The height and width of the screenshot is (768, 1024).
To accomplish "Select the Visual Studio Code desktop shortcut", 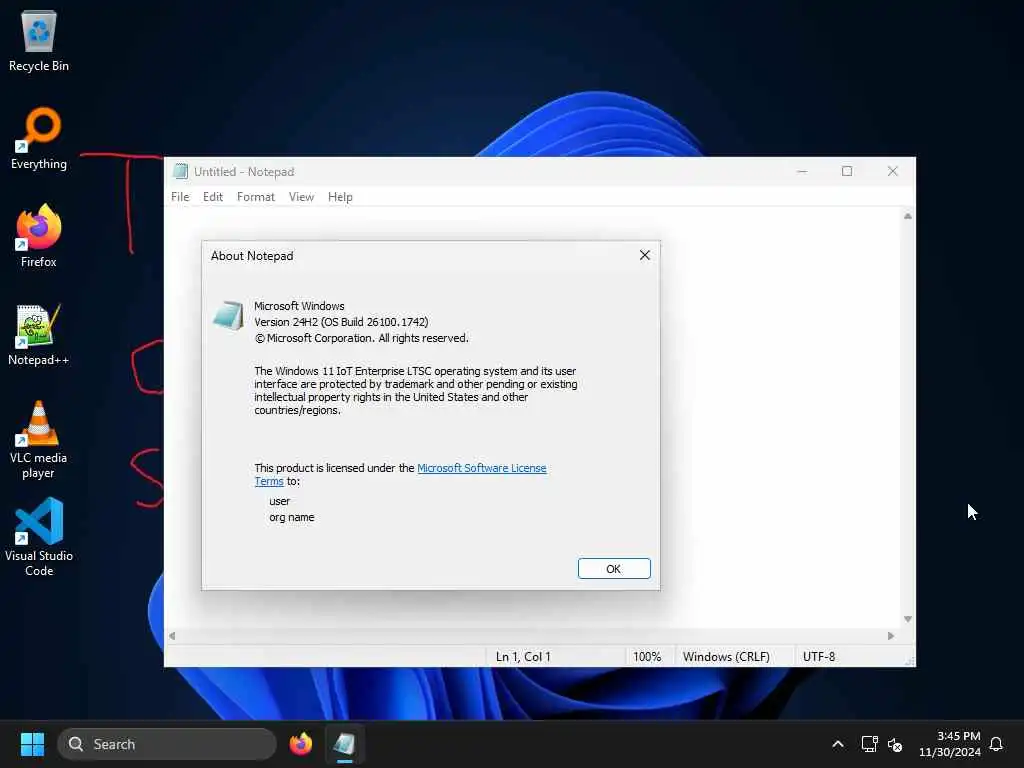I will coord(39,537).
